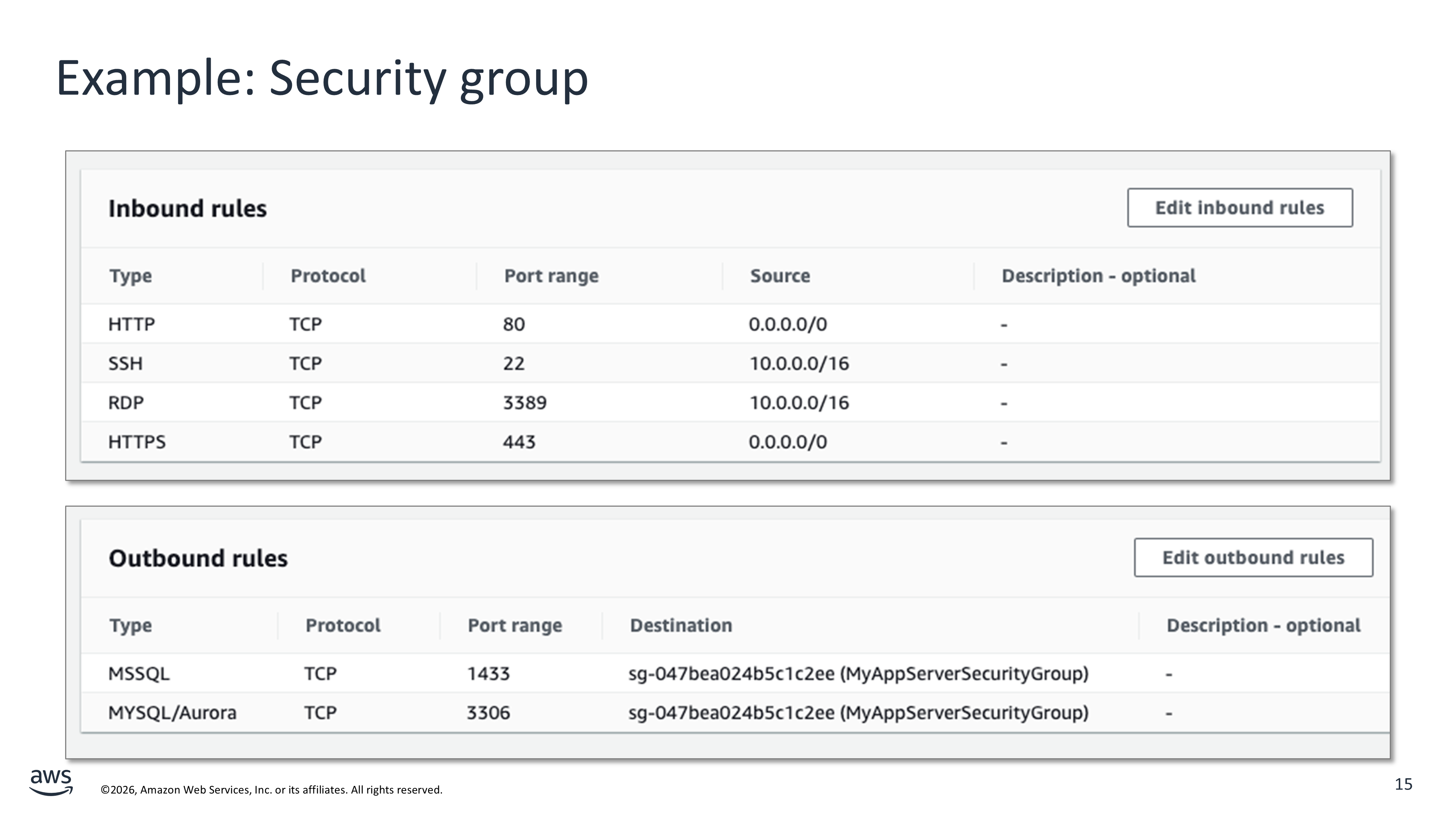This screenshot has height=819, width=1456.
Task: Click the inbound Type column header
Action: (x=131, y=276)
